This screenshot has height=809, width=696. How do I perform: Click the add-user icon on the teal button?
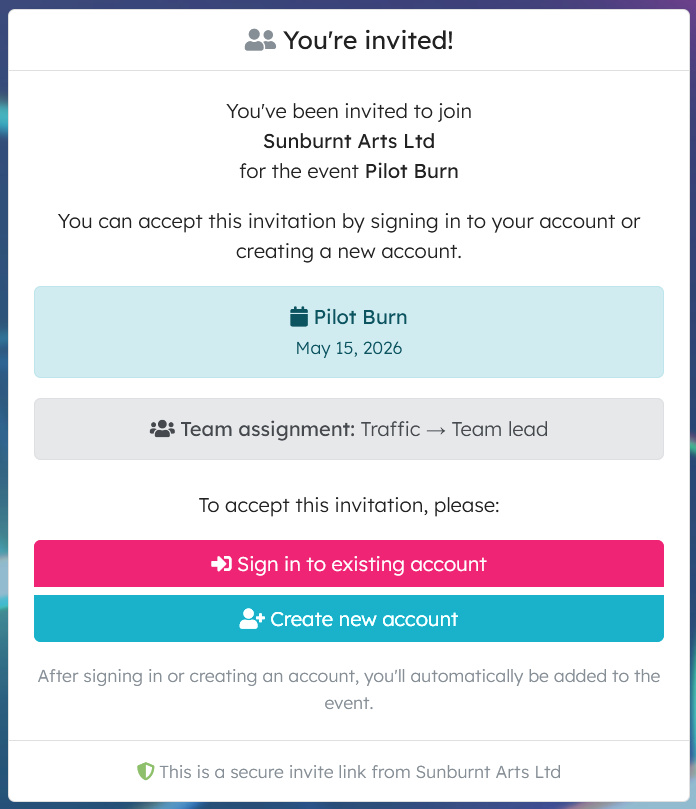click(248, 618)
